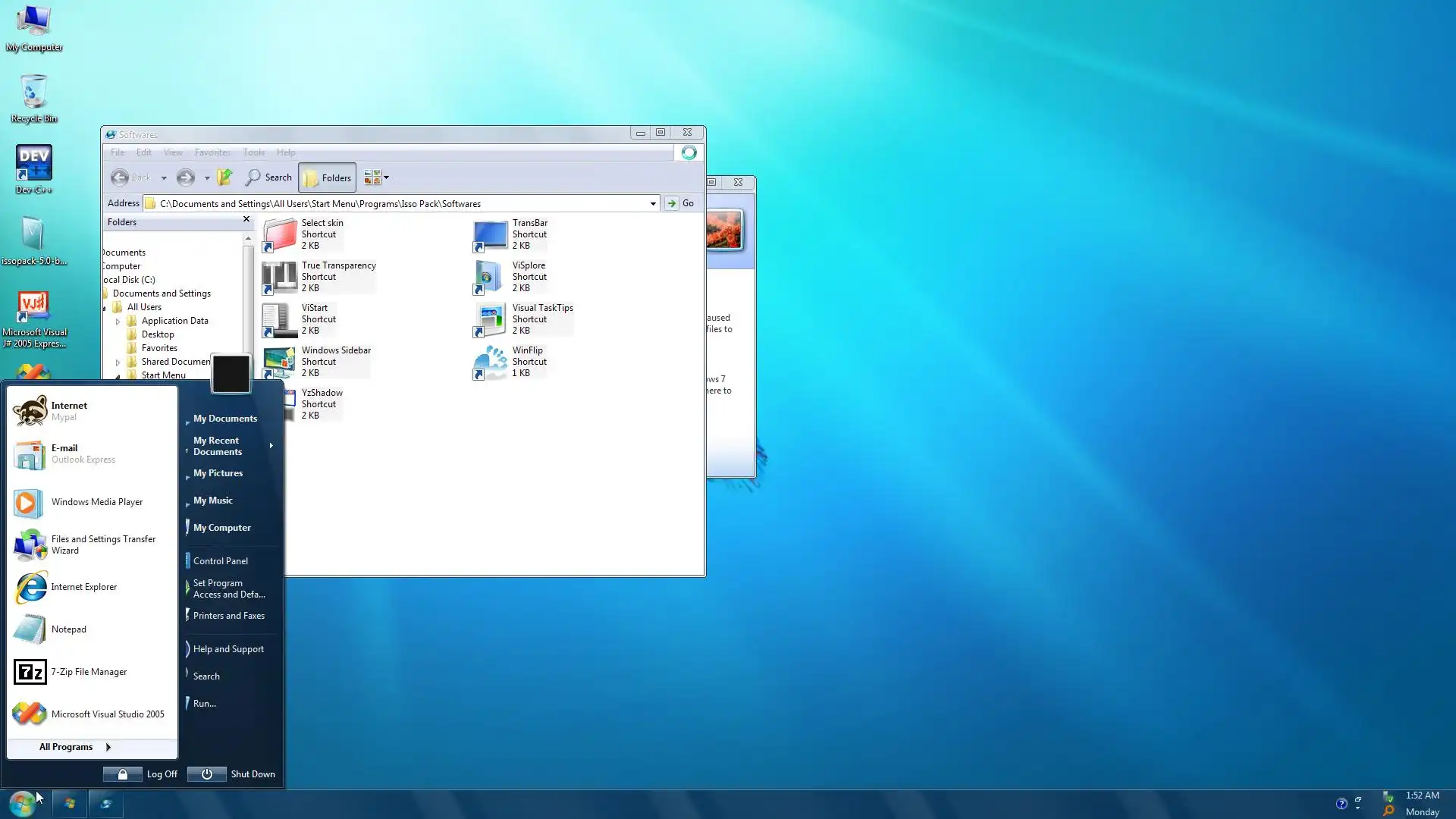
Task: Open the ViSplore shortcut icon
Action: click(x=490, y=277)
